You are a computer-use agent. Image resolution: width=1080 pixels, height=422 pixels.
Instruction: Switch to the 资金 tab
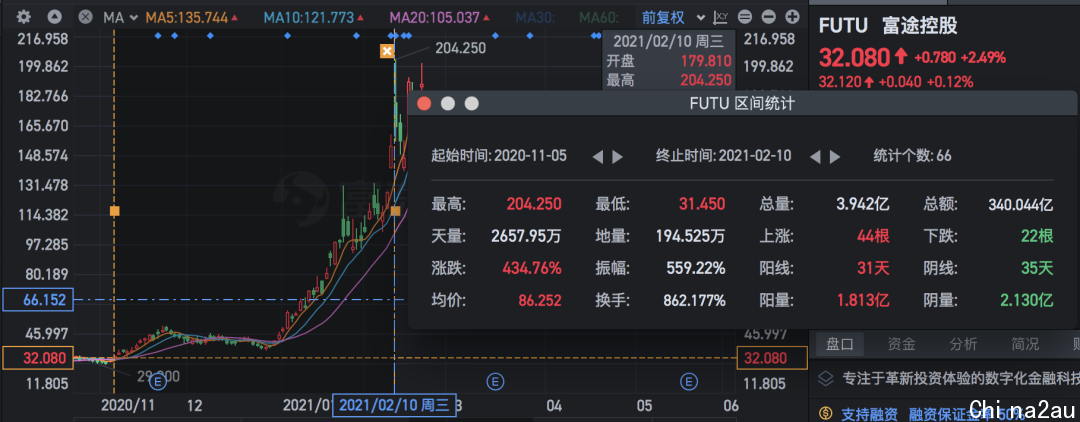[901, 344]
